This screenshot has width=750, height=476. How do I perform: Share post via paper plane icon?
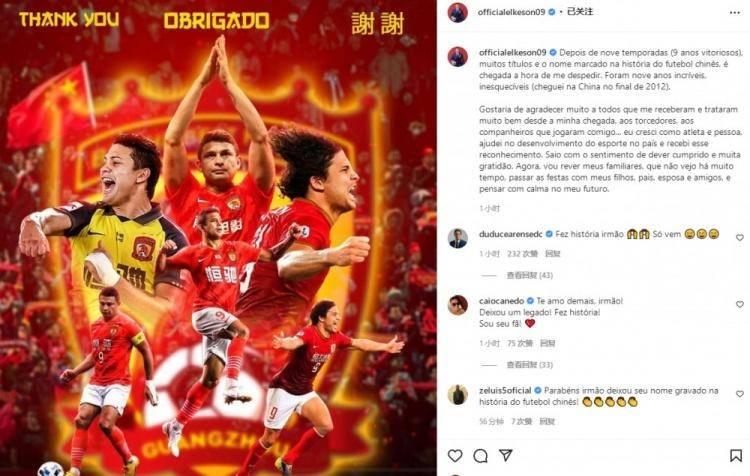pyautogui.click(x=506, y=455)
